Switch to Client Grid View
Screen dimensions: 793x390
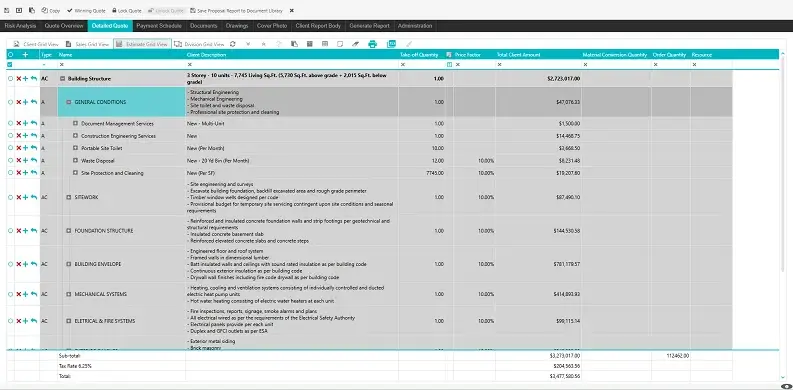click(x=36, y=44)
